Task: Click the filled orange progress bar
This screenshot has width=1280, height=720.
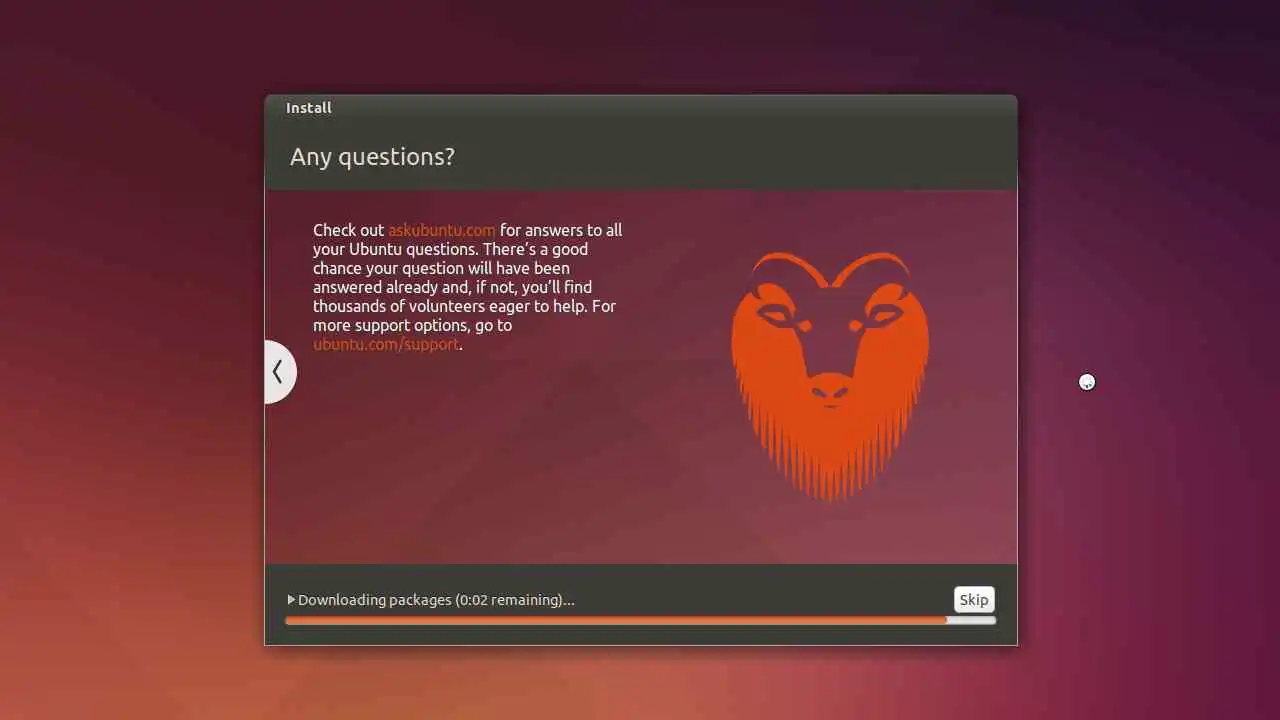Action: click(616, 621)
